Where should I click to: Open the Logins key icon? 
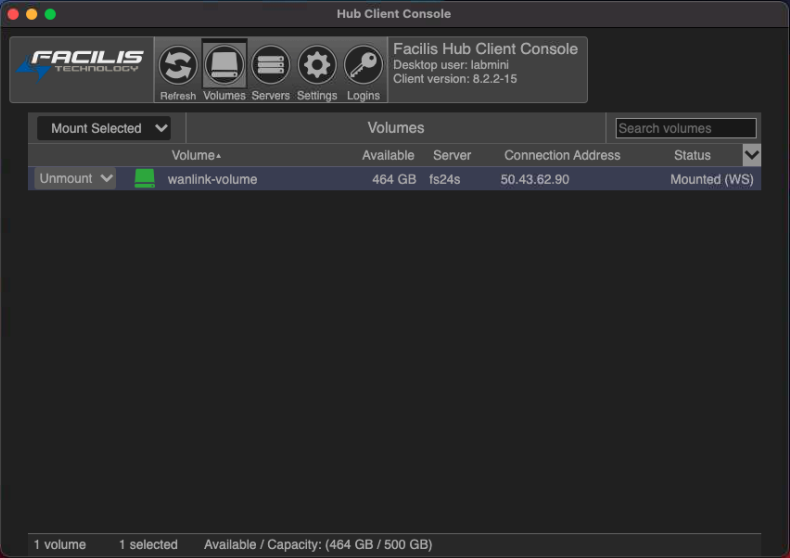363,65
